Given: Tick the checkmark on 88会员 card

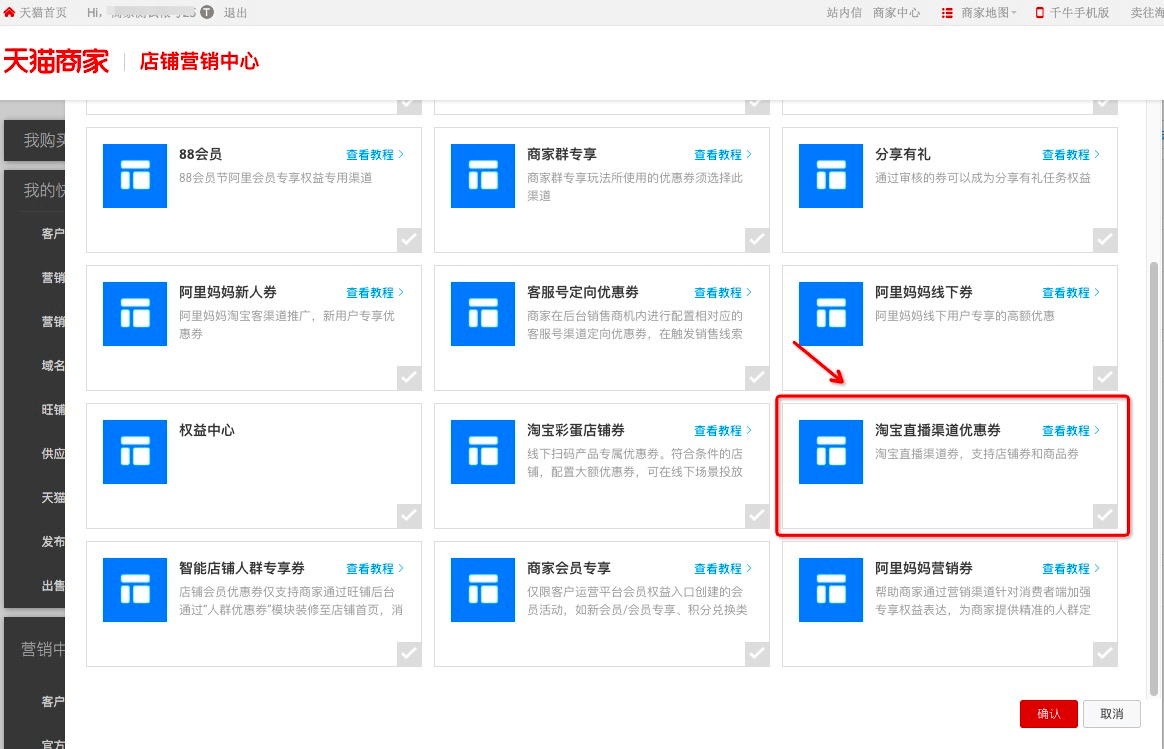Looking at the screenshot, I should point(409,240).
